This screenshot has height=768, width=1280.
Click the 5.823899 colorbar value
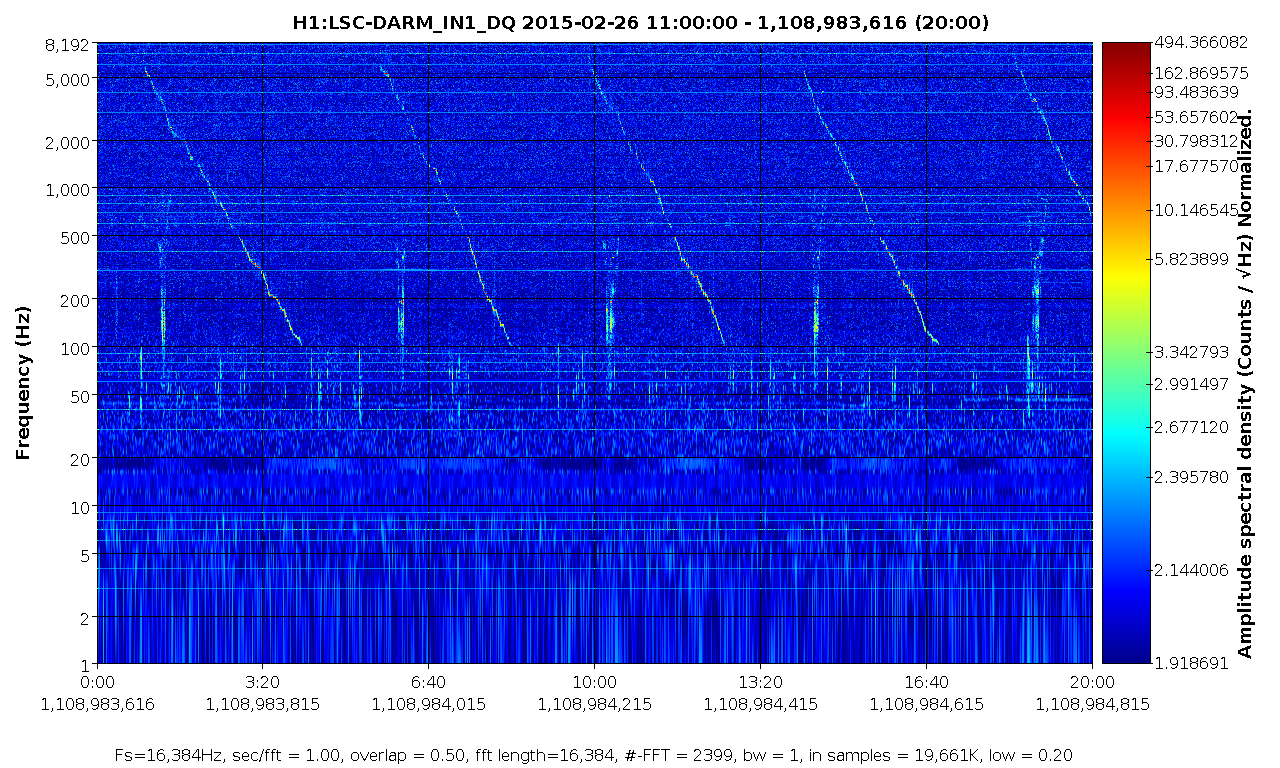[x=1192, y=259]
